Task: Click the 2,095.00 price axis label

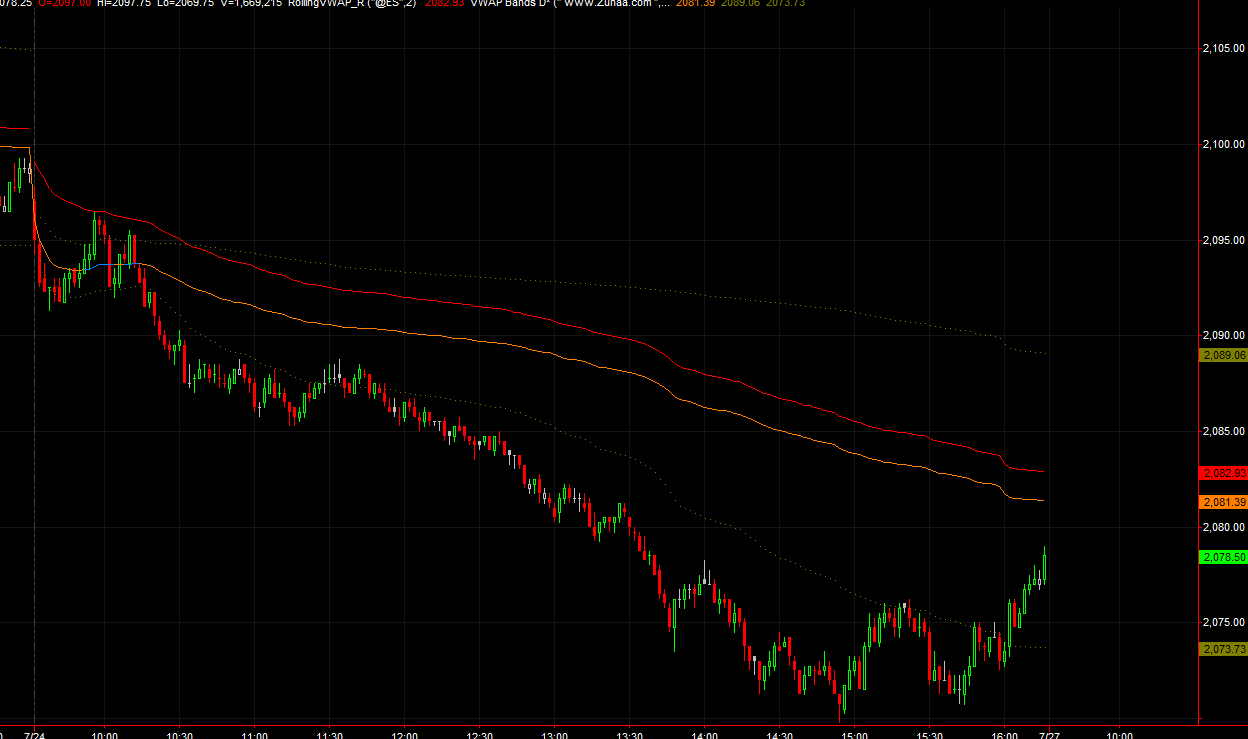Action: pos(1223,240)
